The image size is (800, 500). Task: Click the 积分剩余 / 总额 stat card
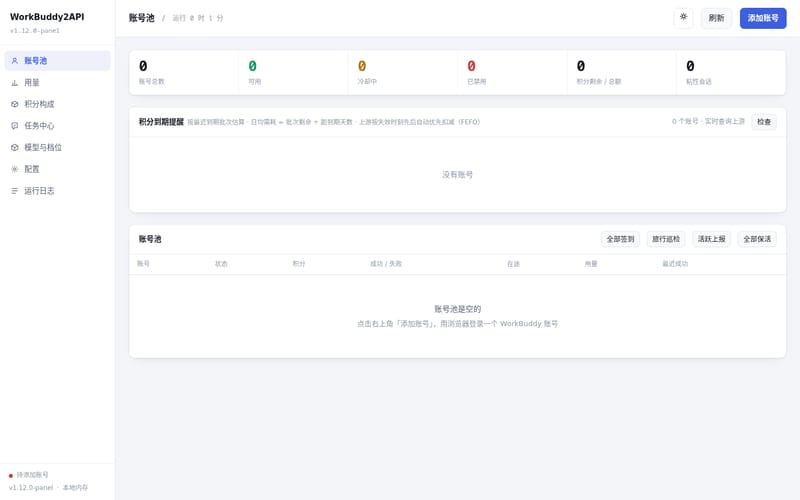tap(621, 72)
